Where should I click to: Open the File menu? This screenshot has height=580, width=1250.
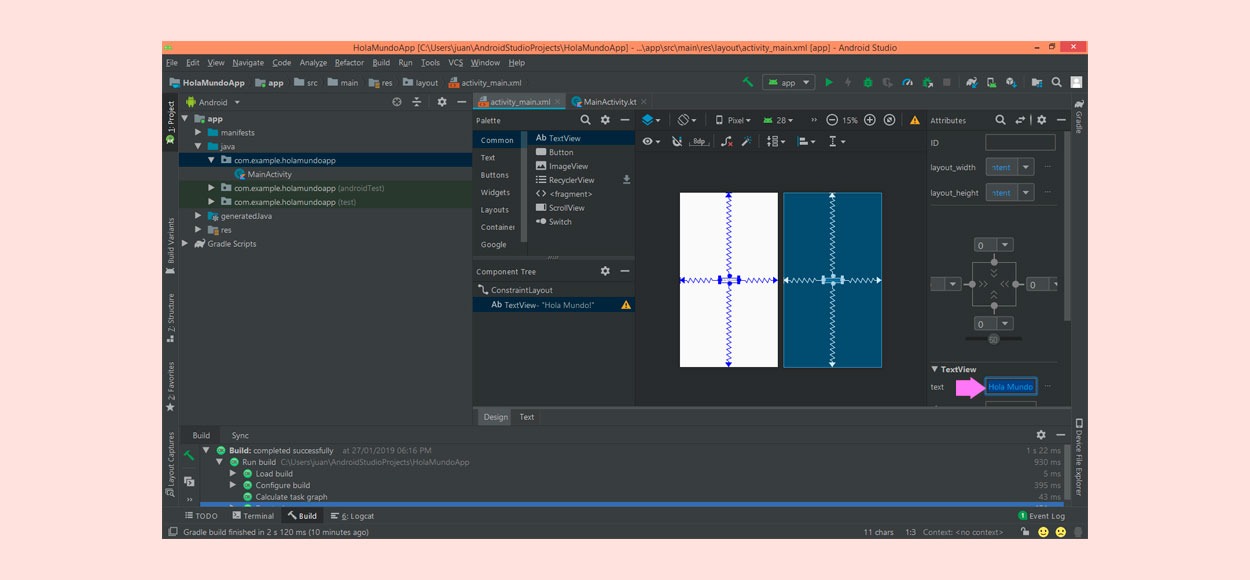172,62
